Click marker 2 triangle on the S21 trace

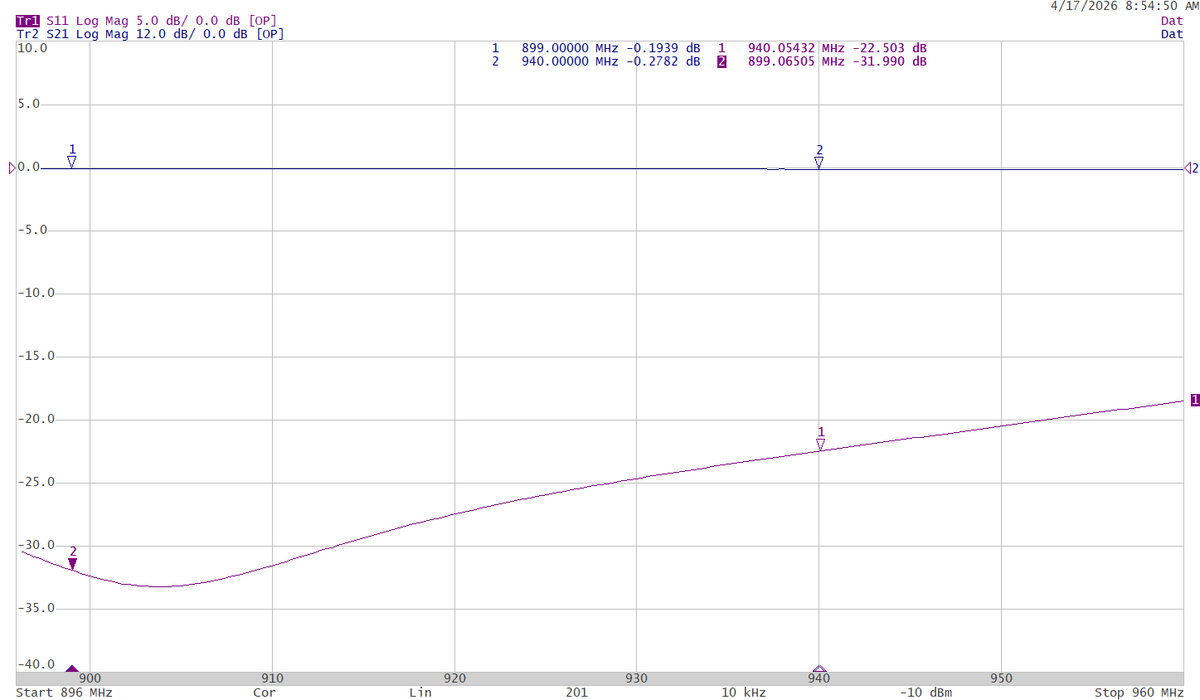click(819, 162)
